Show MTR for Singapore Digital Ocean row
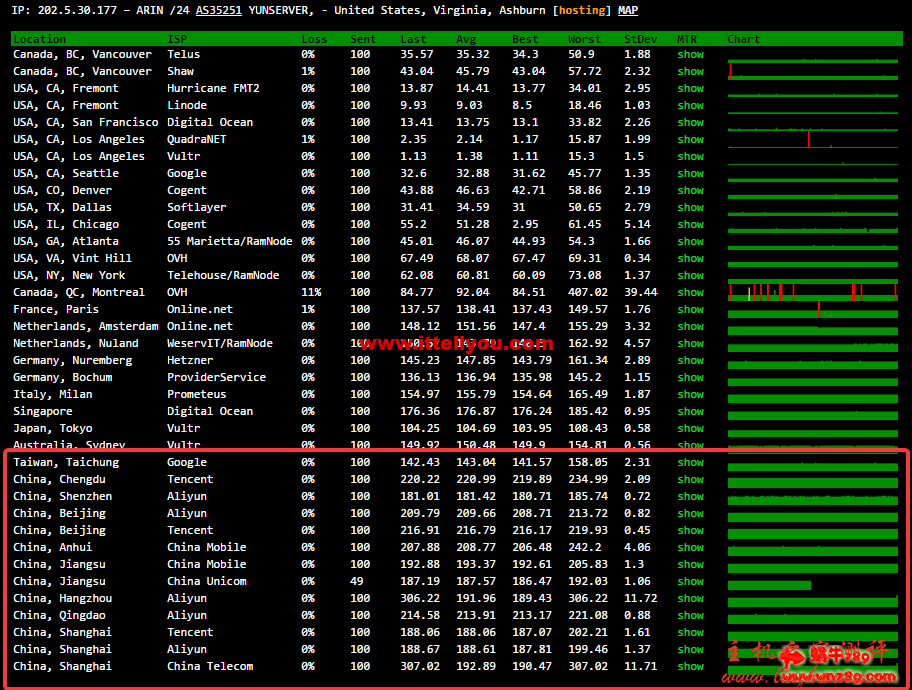Viewport: 912px width, 690px height. (690, 411)
